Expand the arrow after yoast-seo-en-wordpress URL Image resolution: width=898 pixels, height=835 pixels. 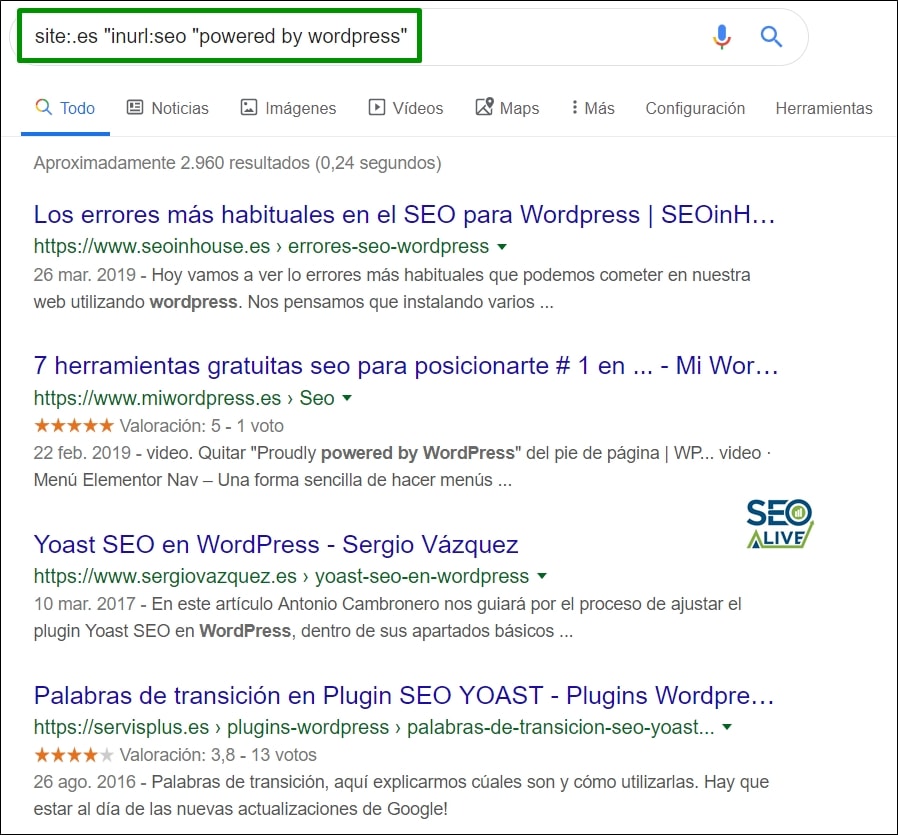[x=541, y=576]
